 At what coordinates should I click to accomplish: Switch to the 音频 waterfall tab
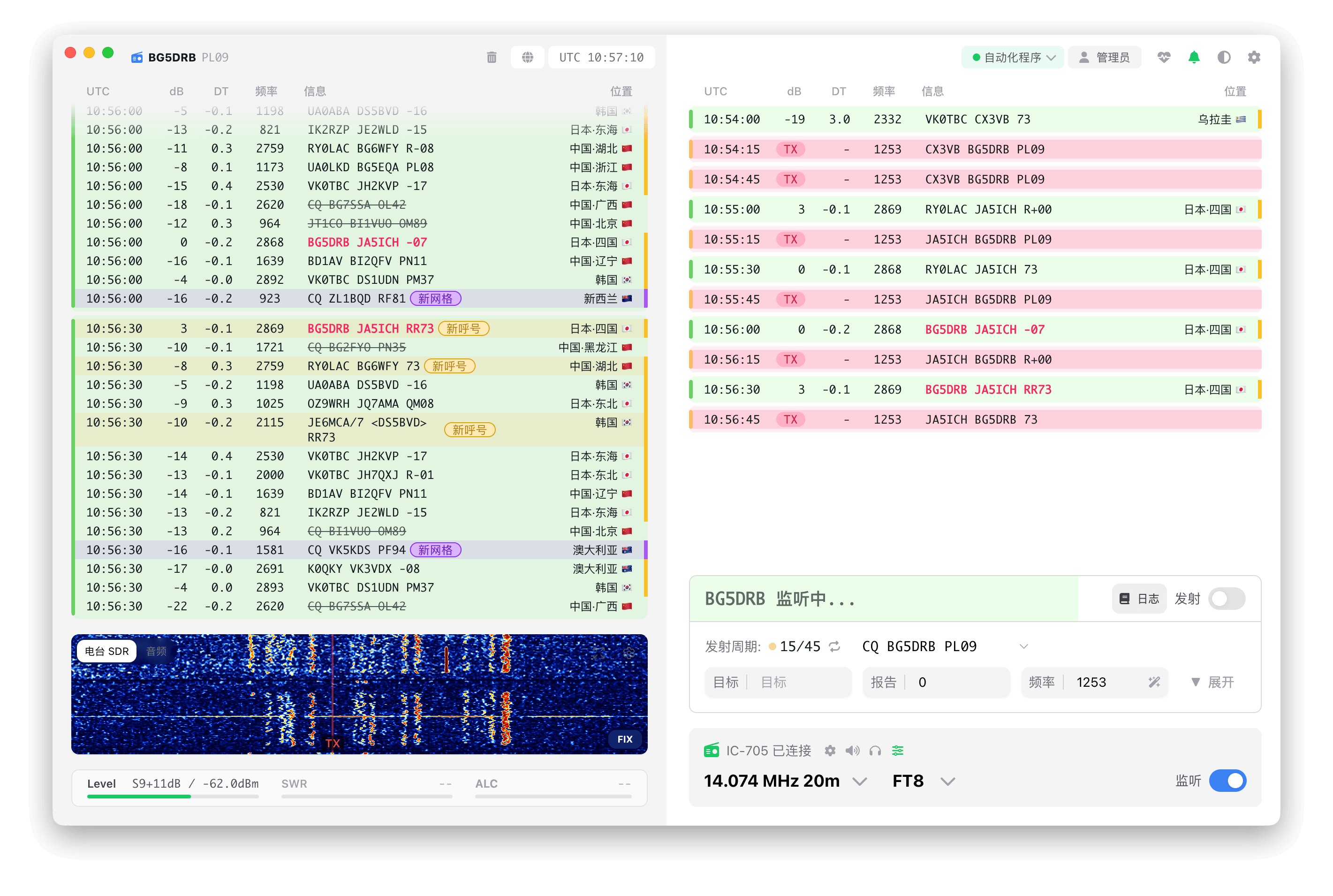point(156,652)
